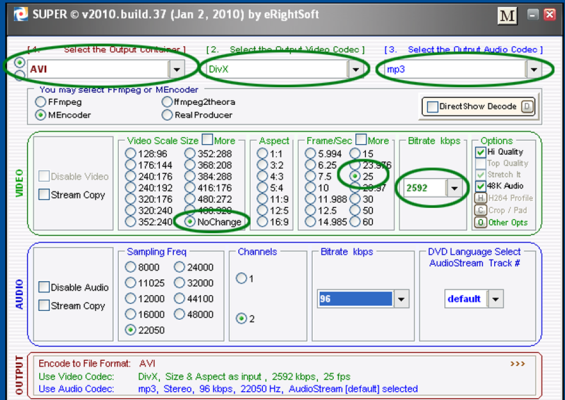Click the audio bitrate 96 field

tap(355, 299)
